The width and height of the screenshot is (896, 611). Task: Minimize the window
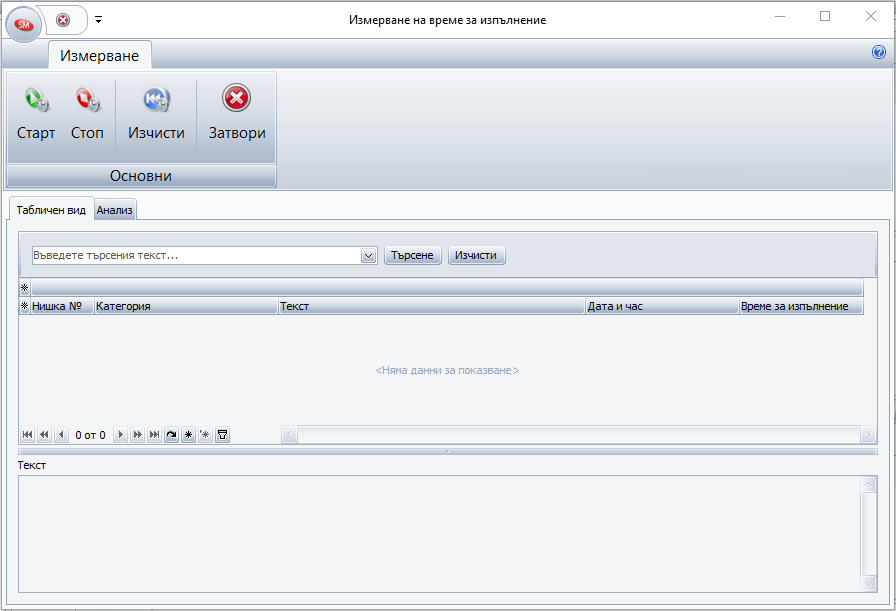[x=780, y=16]
